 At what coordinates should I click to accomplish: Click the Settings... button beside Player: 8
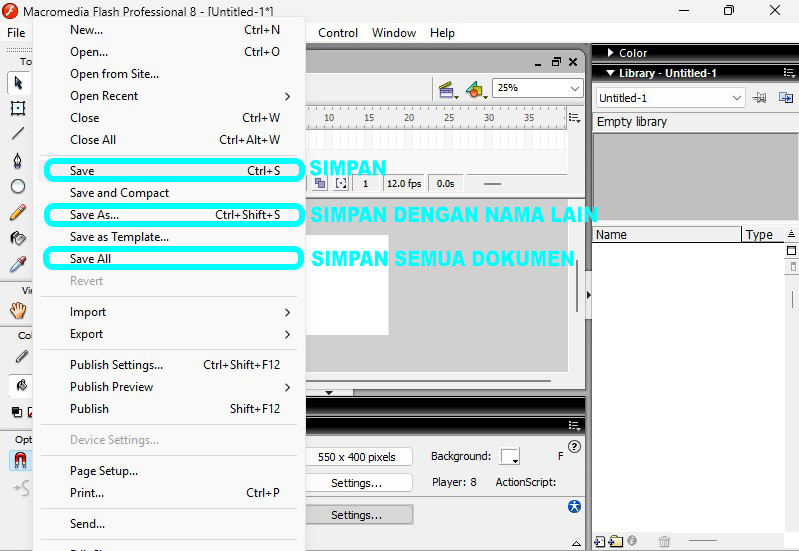click(356, 483)
